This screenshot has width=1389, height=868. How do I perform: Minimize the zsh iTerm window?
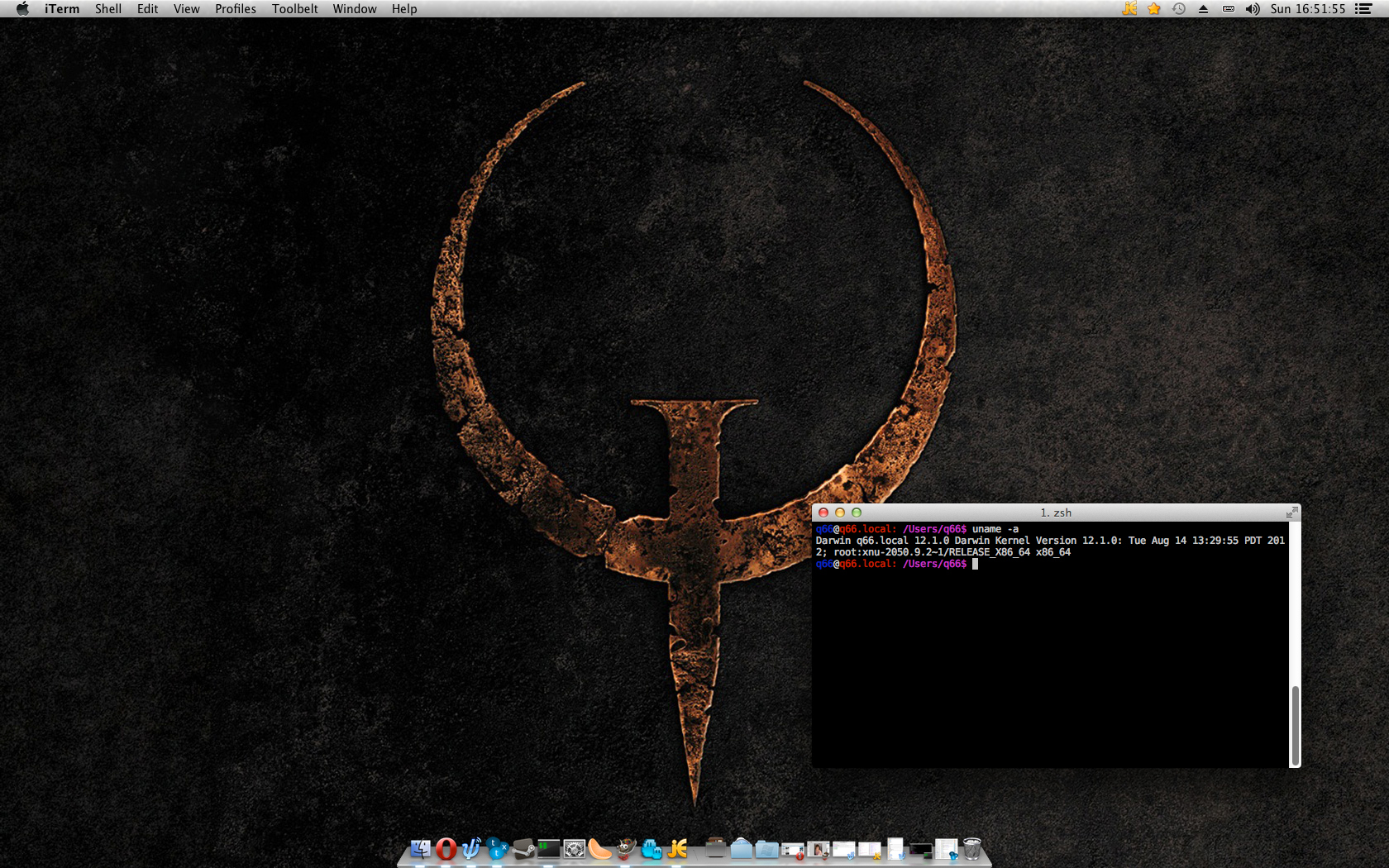point(840,513)
